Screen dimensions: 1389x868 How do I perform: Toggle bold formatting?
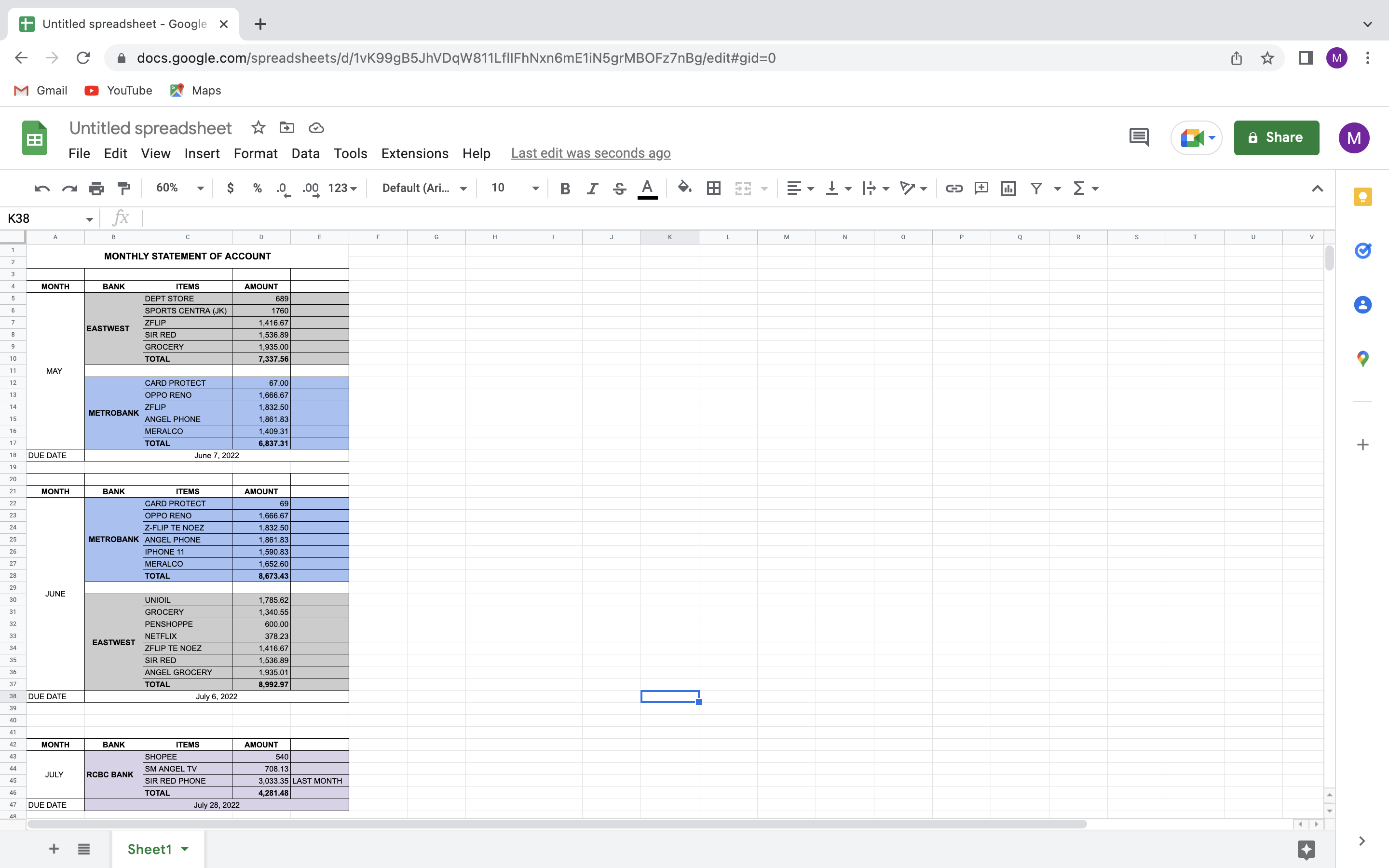pyautogui.click(x=565, y=188)
